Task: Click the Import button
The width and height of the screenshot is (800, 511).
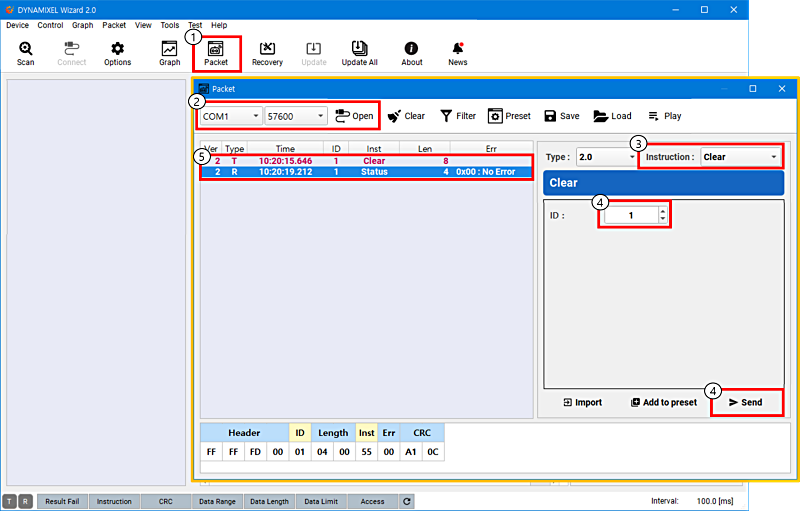Action: pos(582,402)
